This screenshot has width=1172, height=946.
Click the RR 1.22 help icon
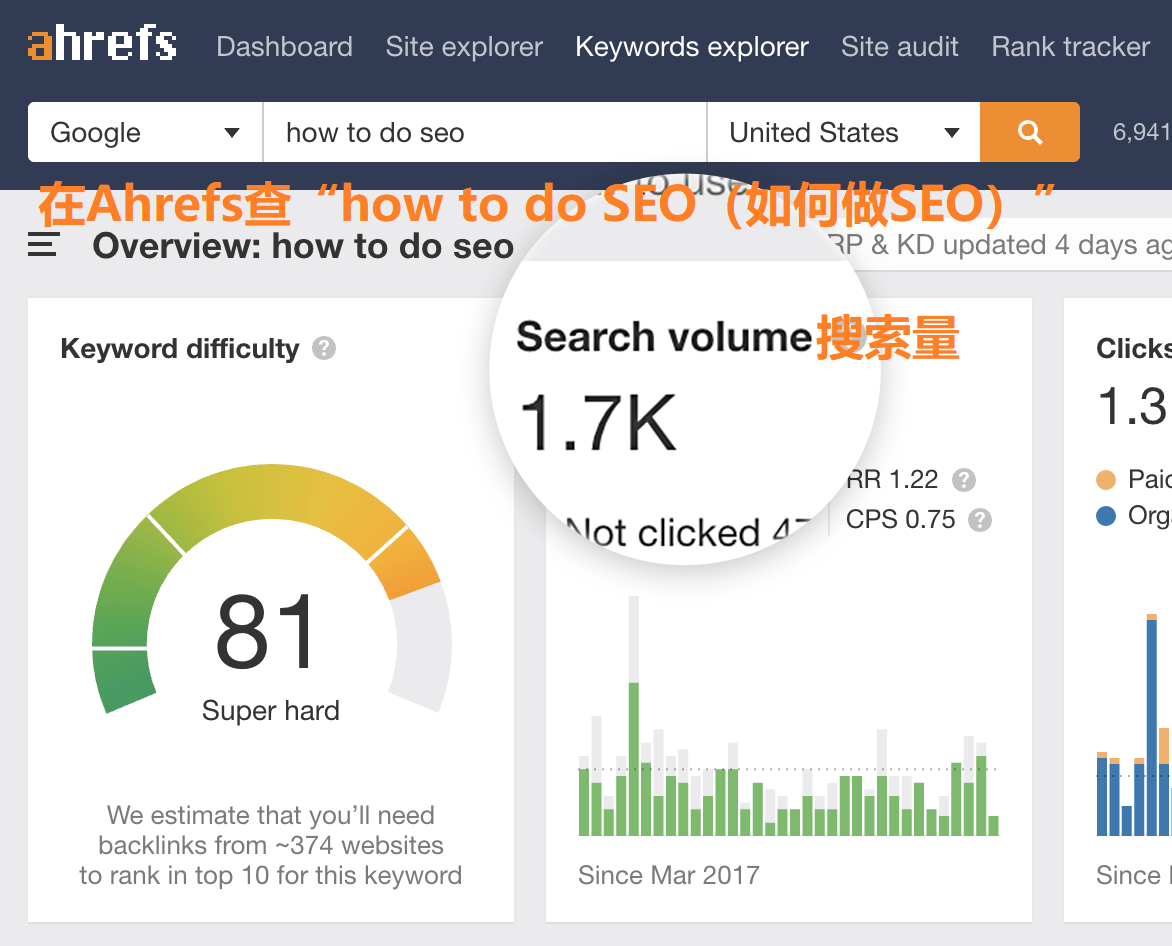pos(963,479)
